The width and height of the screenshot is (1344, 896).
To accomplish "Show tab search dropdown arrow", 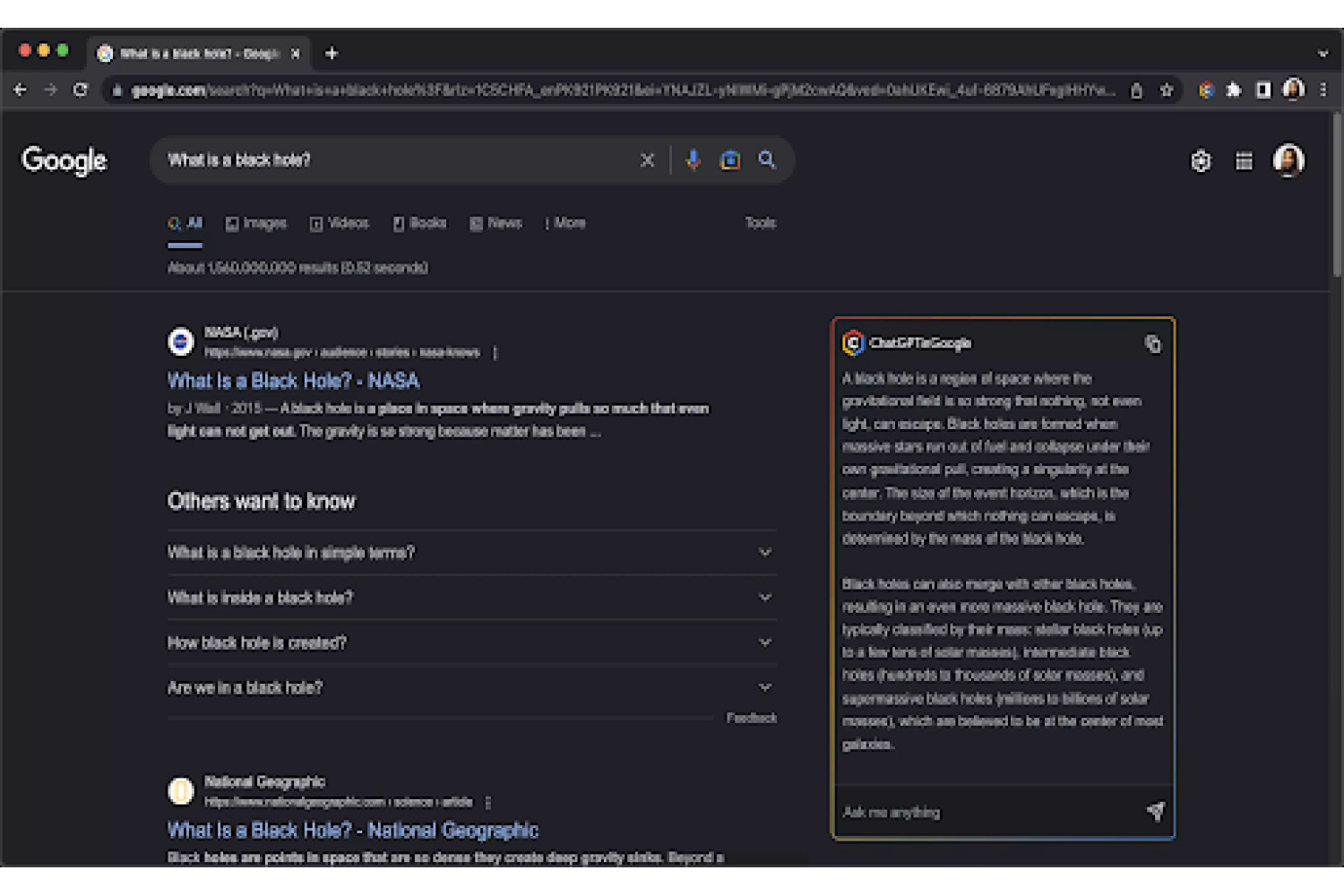I will tap(1322, 54).
